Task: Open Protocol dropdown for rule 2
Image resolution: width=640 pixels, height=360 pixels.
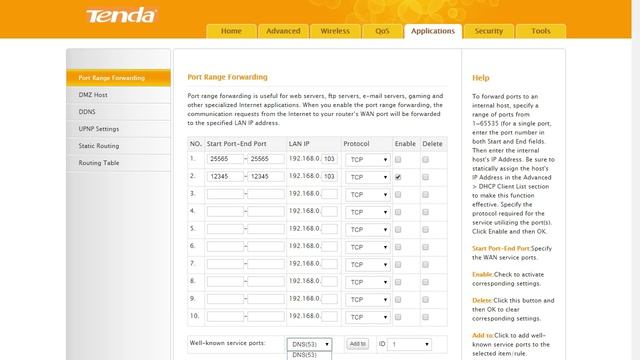Action: [x=367, y=178]
